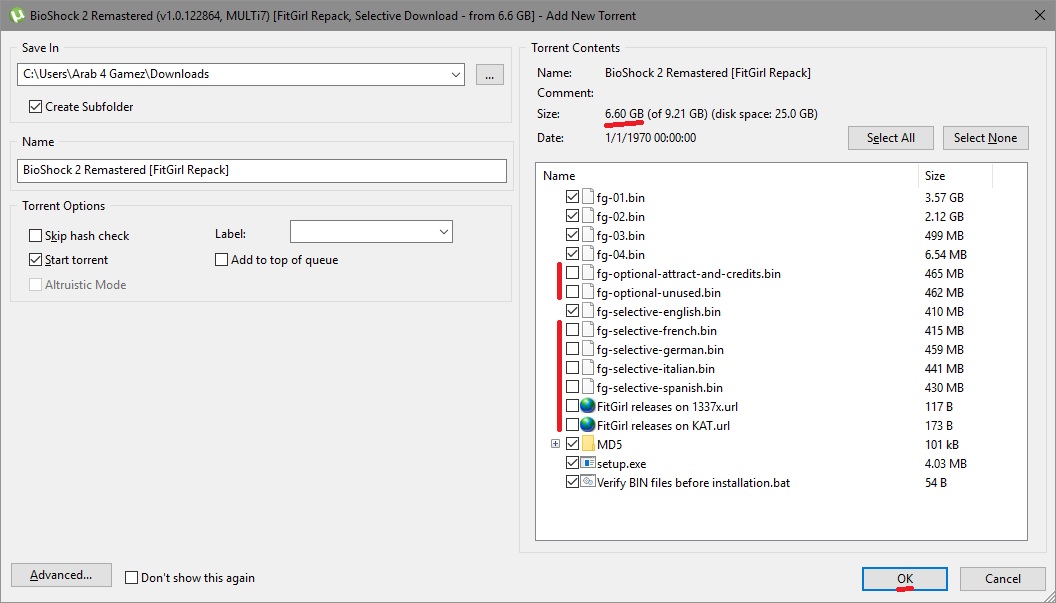Click the globe icon for KAT.url
Viewport: 1056px width, 603px height.
588,425
